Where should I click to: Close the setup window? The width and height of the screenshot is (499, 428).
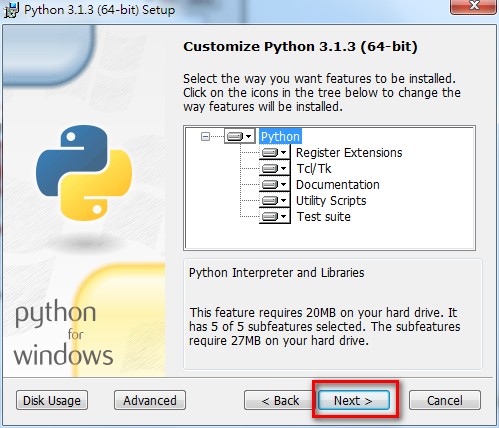(473, 6)
